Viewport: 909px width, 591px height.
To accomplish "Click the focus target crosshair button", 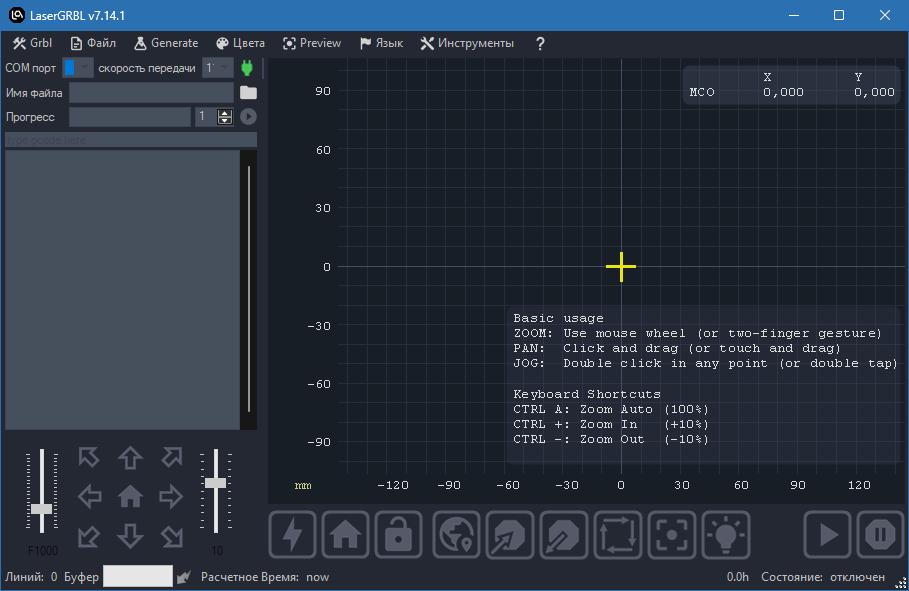I will [672, 534].
